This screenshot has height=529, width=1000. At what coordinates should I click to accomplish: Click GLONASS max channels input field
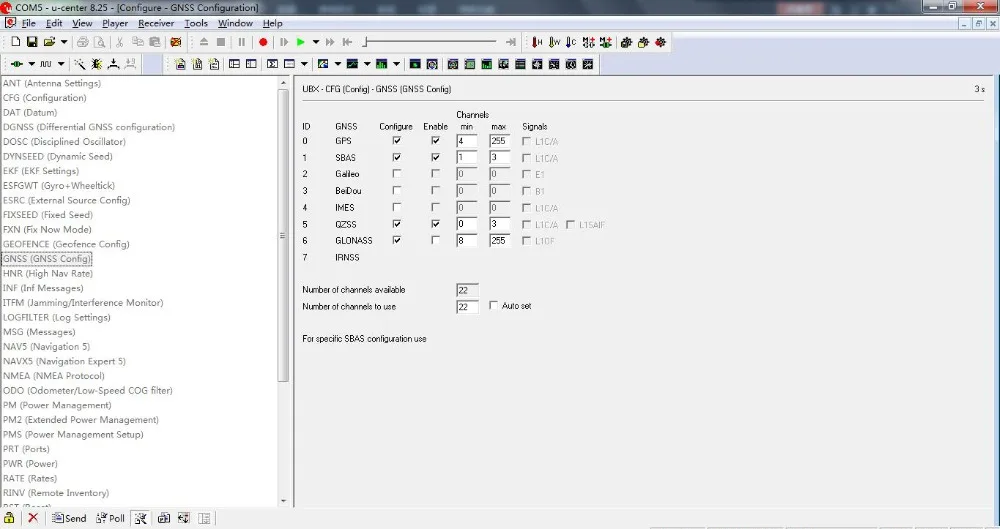[499, 241]
